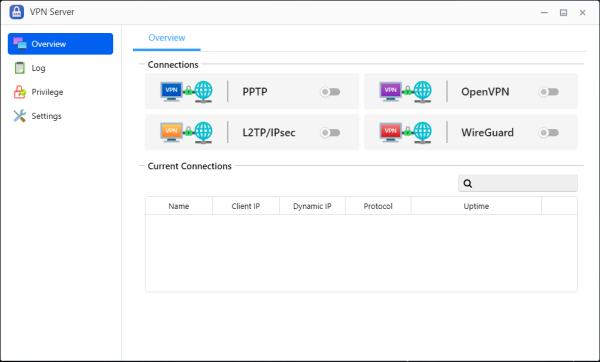Click the WireGuard label text
Viewport: 600px width, 362px height.
point(488,132)
